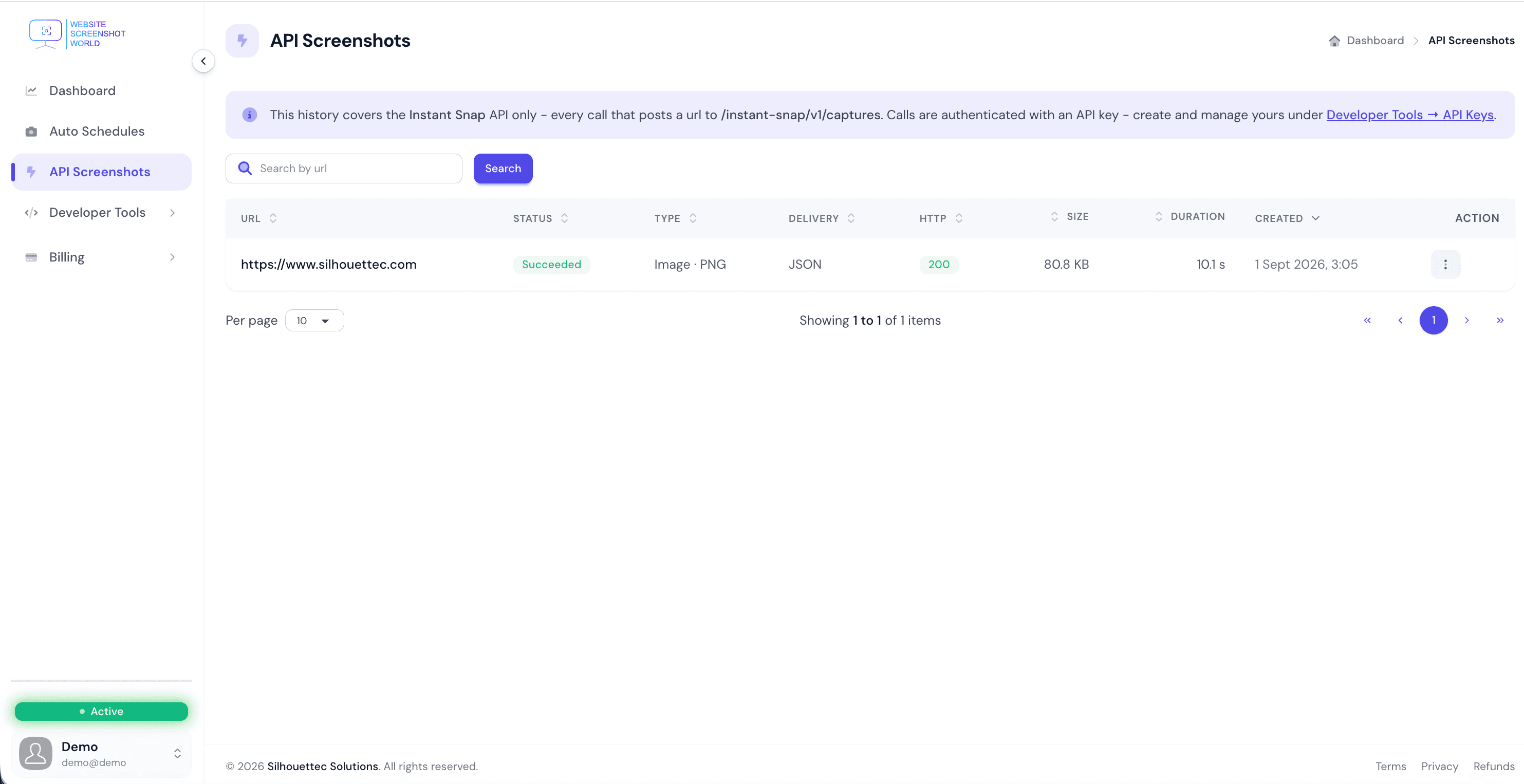Click the Image · PNG type cell
The width and height of the screenshot is (1524, 784).
[x=690, y=265]
